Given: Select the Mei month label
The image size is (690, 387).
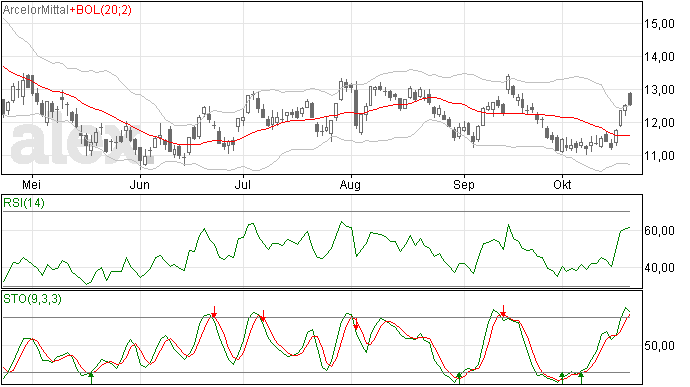Looking at the screenshot, I should tap(31, 184).
